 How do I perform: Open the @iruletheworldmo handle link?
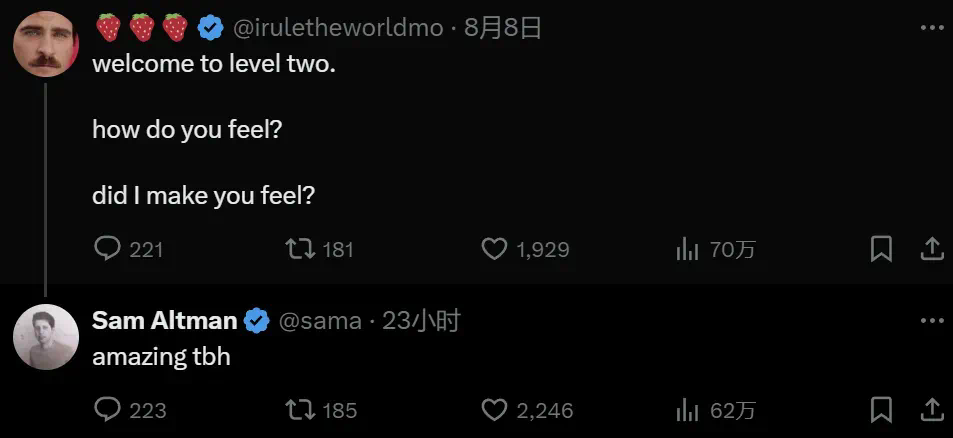[337, 28]
